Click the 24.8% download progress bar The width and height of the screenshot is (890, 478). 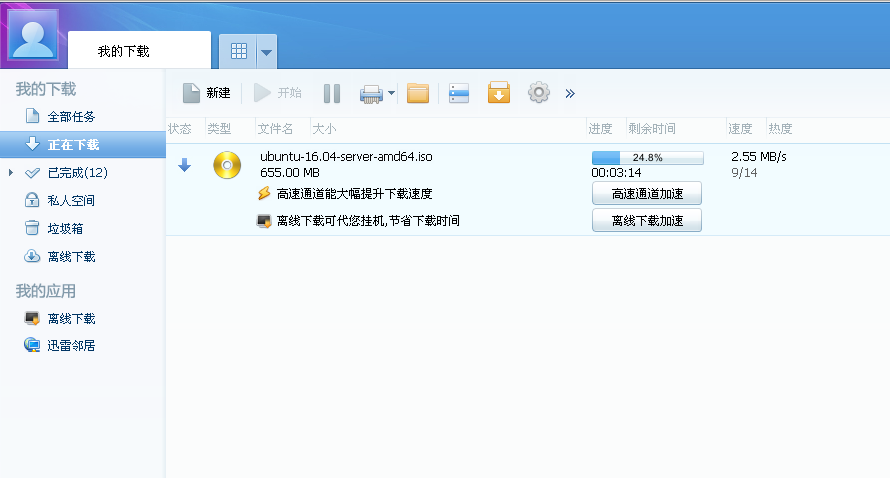[x=647, y=158]
